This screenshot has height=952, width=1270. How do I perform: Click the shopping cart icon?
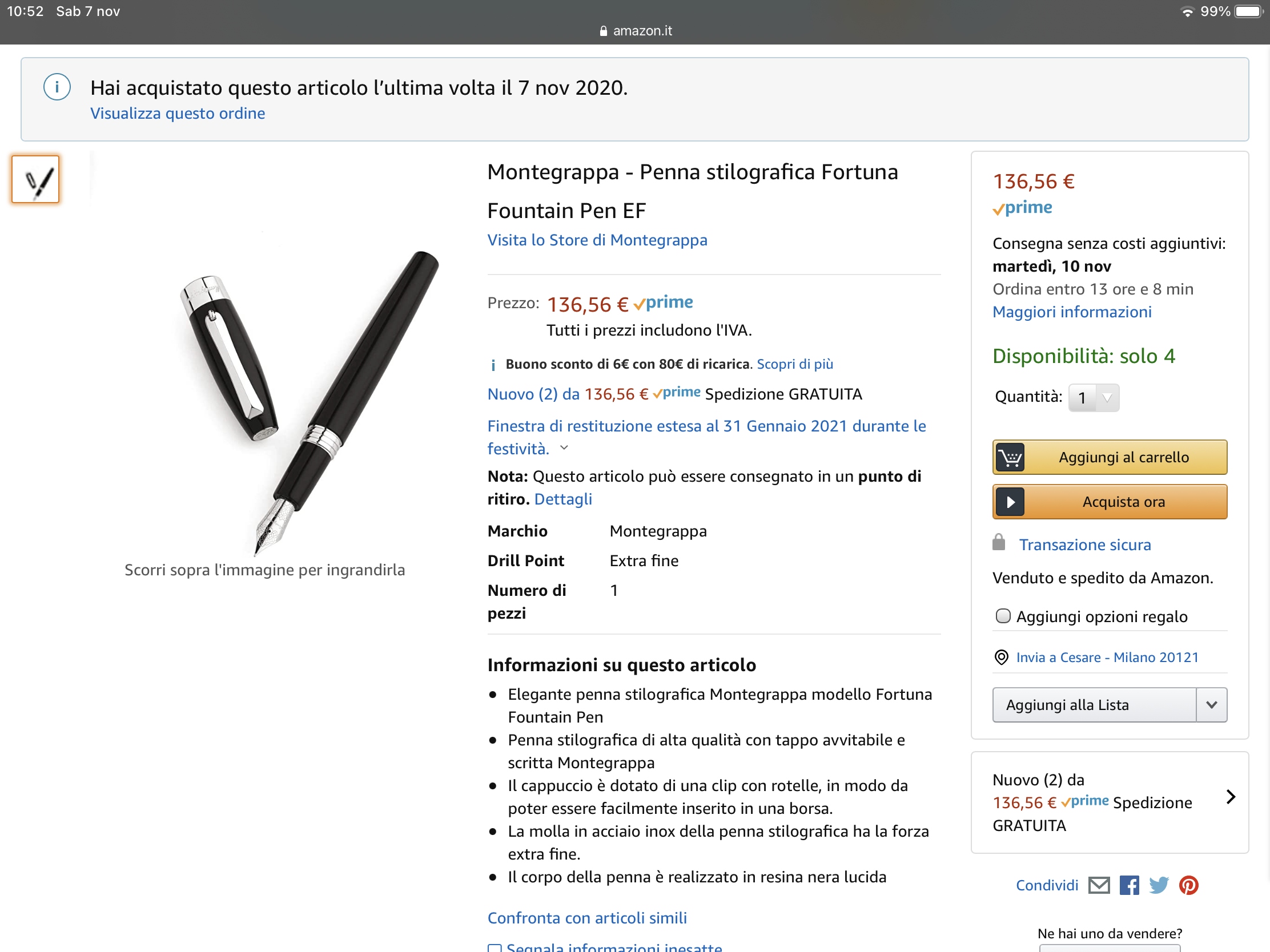[x=1010, y=457]
